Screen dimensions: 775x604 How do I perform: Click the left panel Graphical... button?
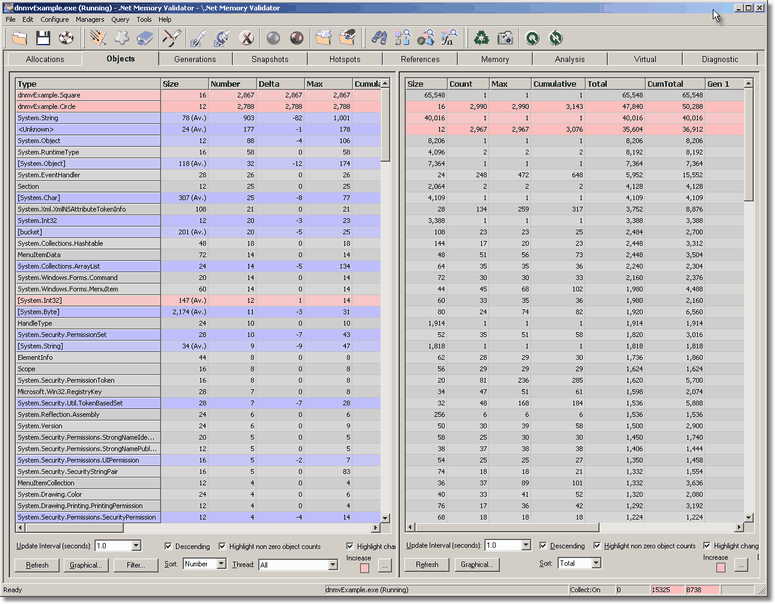(x=86, y=565)
